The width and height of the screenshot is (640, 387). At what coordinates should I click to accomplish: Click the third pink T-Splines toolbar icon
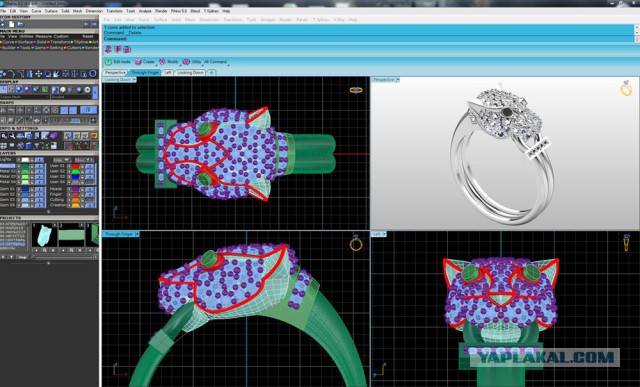pyautogui.click(x=127, y=50)
